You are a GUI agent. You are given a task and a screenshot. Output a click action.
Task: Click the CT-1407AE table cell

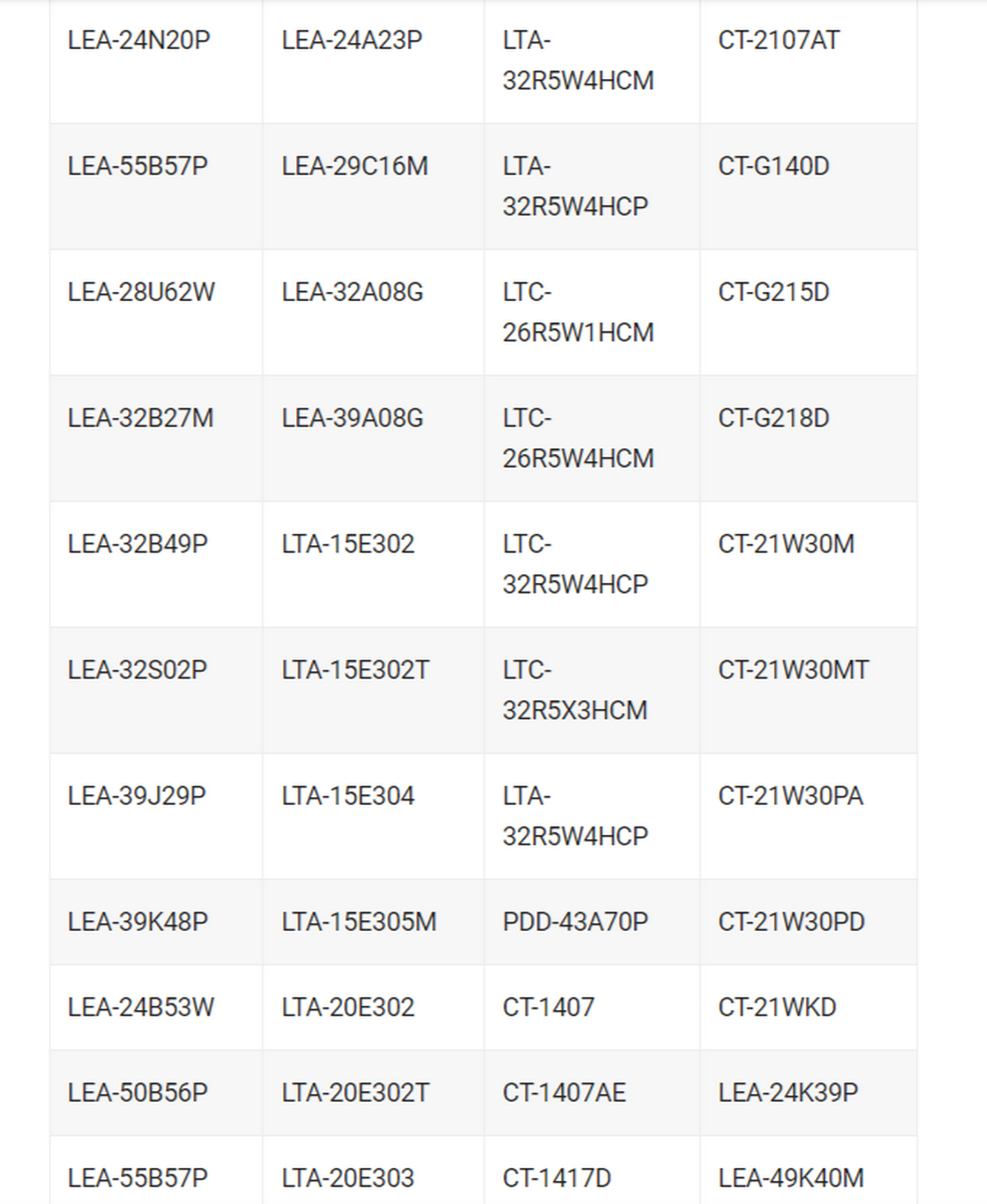tap(564, 1093)
